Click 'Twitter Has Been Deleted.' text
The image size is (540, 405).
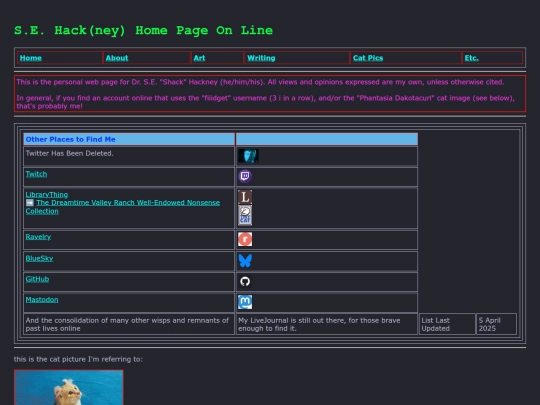pos(69,153)
